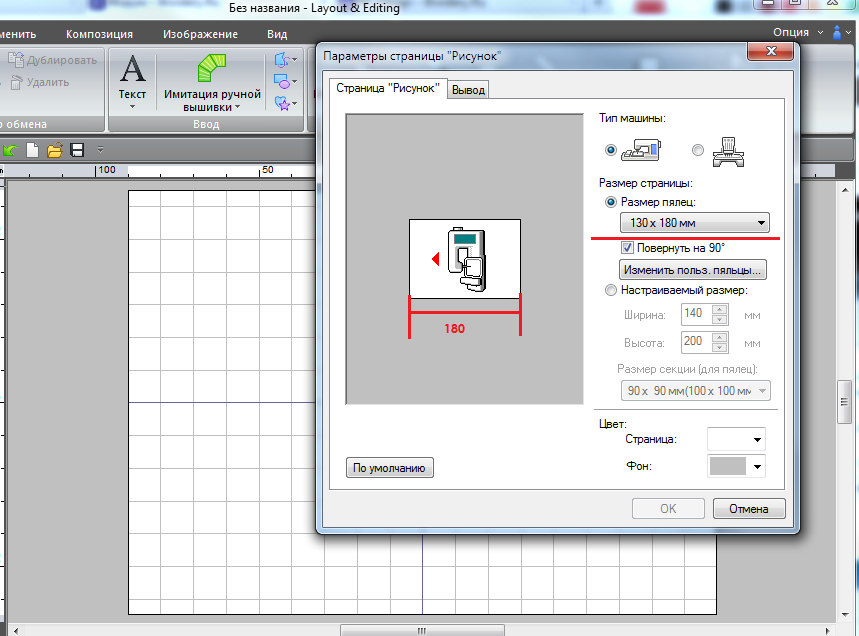Uncheck the 'Повернуть на 90°' checkbox
The width and height of the screenshot is (859, 636).
(628, 247)
